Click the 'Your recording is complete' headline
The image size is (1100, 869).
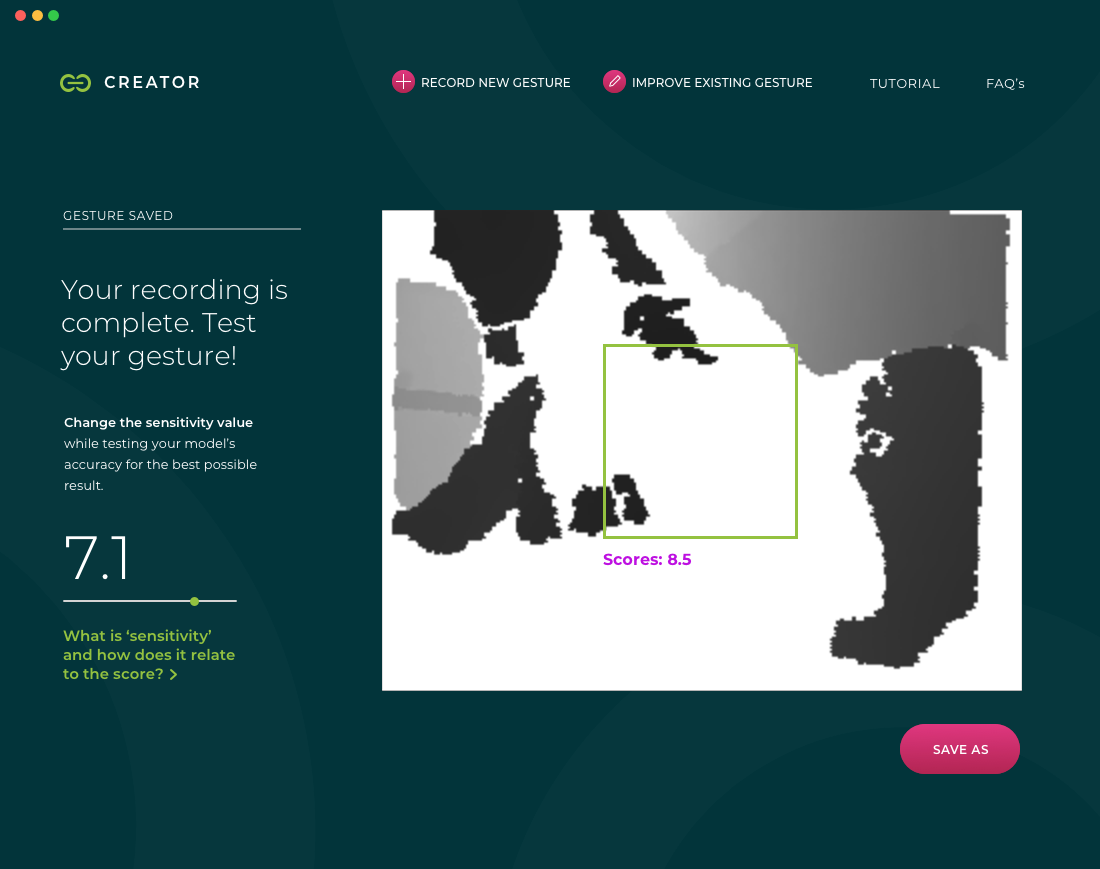point(174,323)
